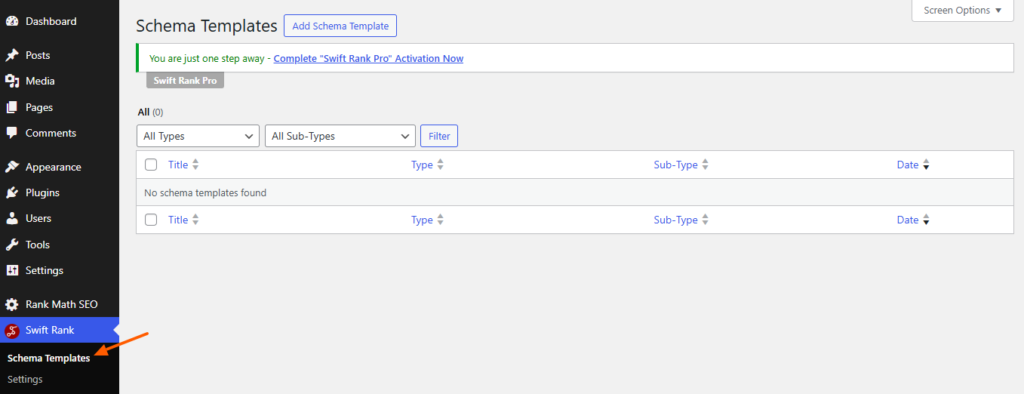This screenshot has width=1024, height=394.
Task: Click the Users person icon
Action: pos(12,218)
